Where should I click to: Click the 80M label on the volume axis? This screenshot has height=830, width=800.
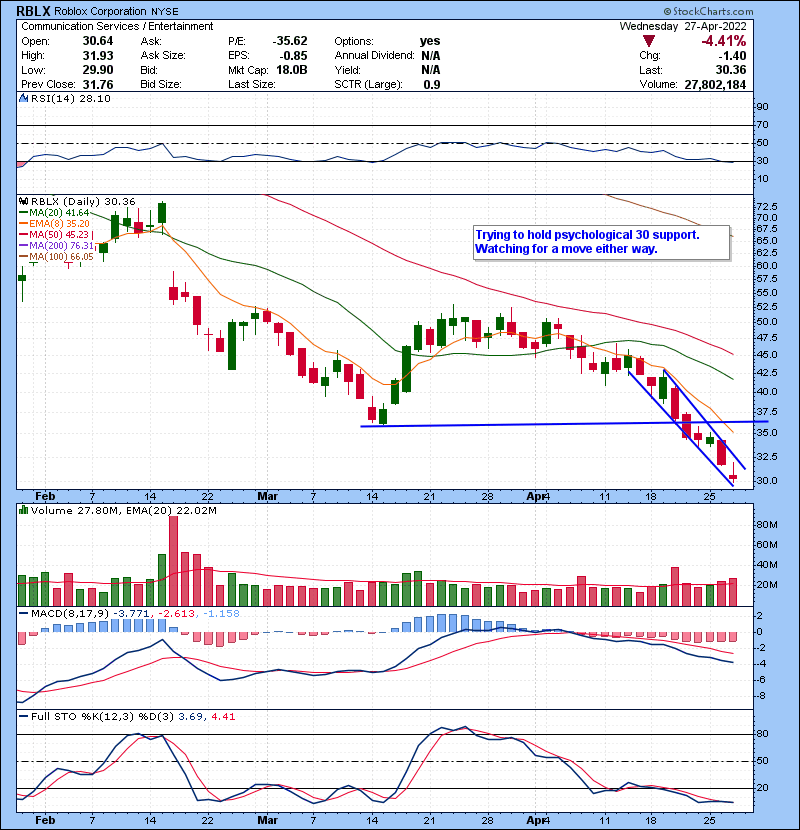pyautogui.click(x=767, y=525)
